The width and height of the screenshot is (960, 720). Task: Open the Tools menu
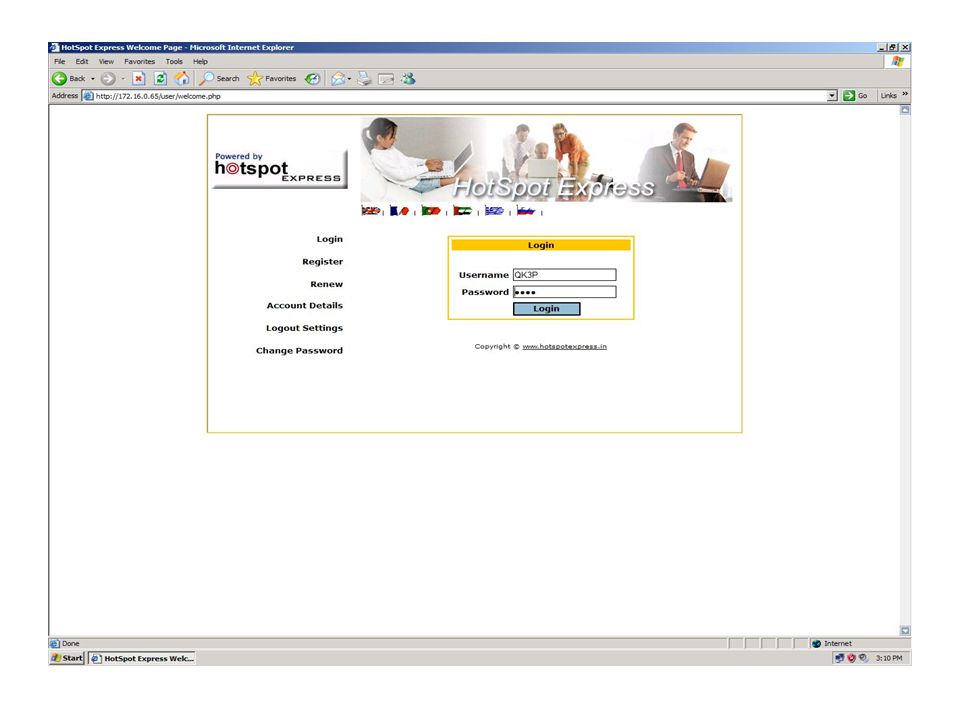pyautogui.click(x=174, y=61)
